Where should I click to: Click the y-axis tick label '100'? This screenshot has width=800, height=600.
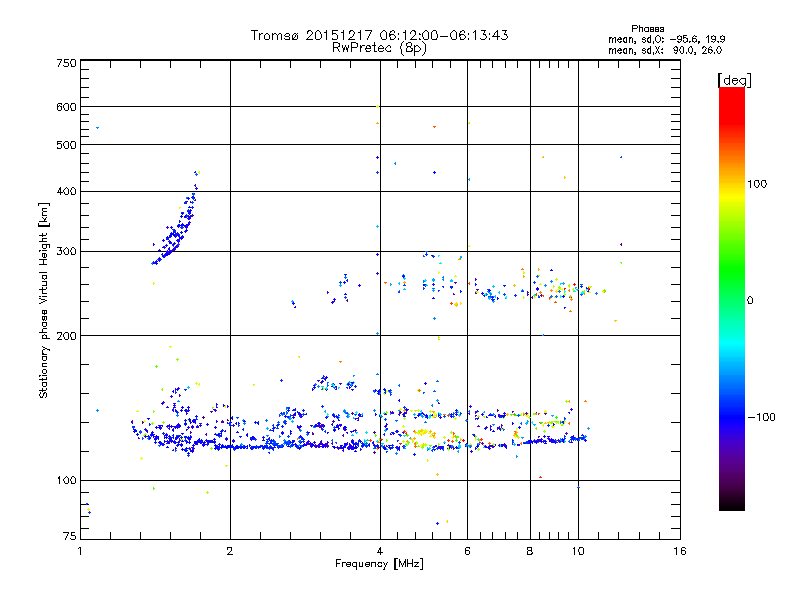(66, 481)
